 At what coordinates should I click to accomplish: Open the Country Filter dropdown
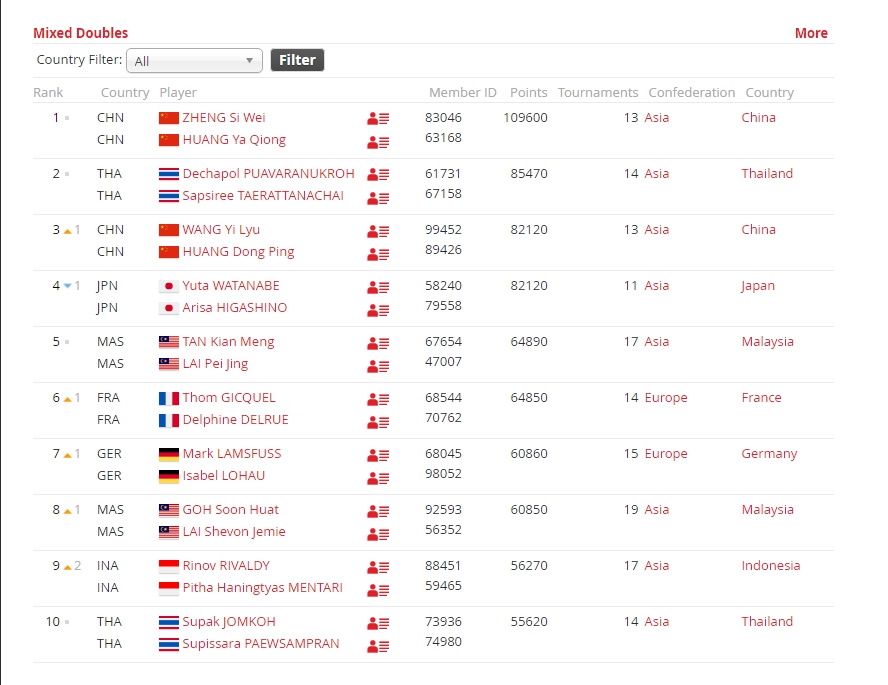194,61
